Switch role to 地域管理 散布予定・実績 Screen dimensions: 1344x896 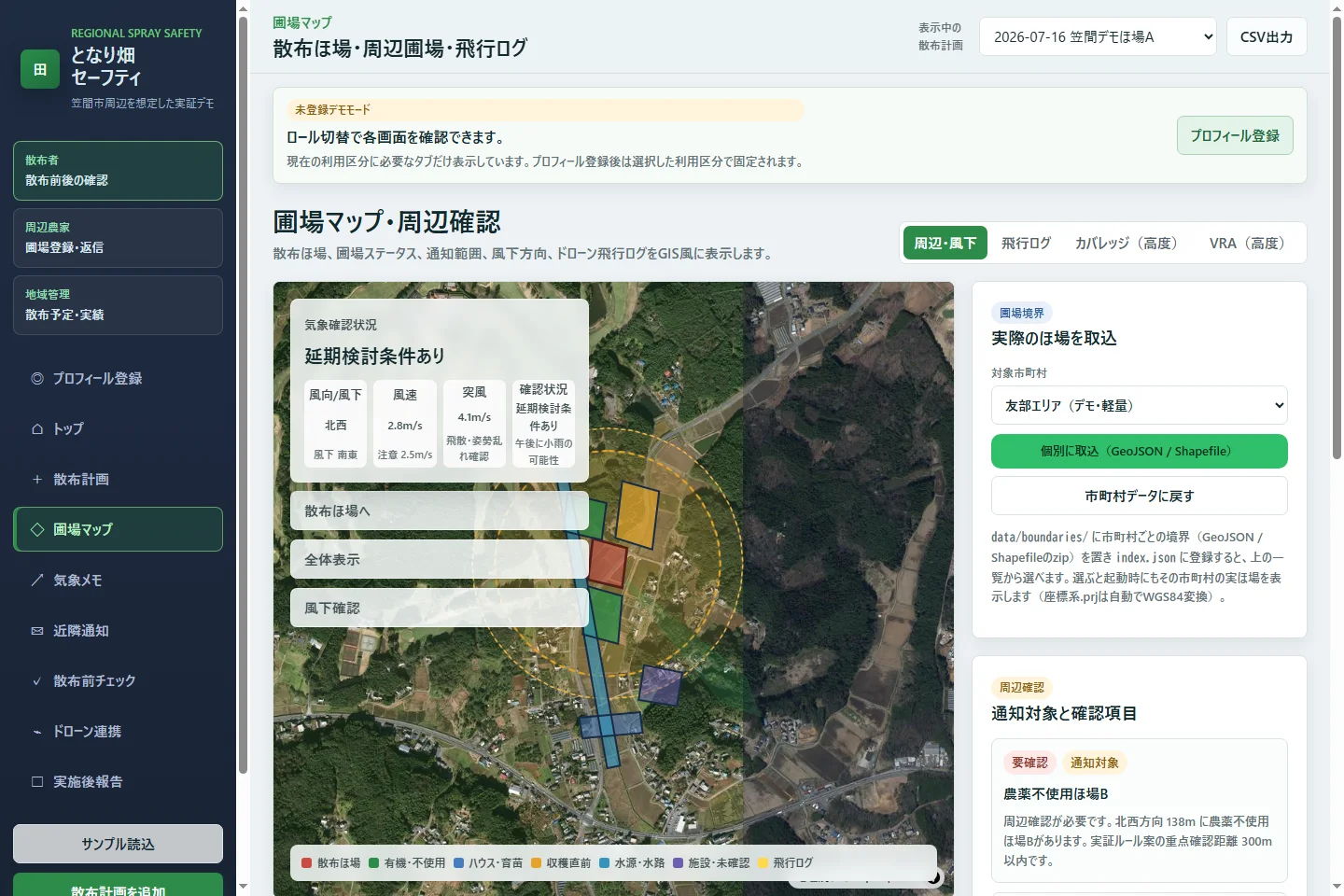pos(118,305)
